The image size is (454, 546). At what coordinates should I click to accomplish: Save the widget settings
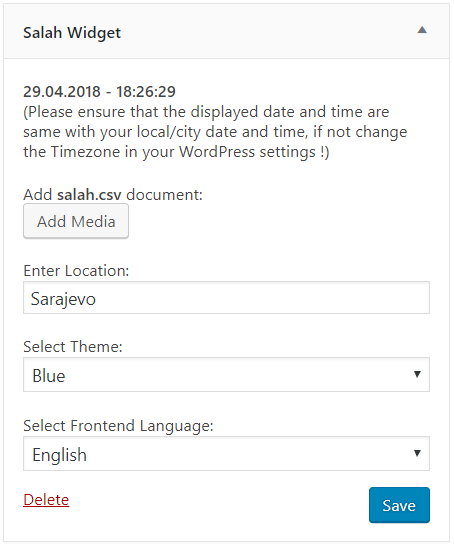click(399, 505)
